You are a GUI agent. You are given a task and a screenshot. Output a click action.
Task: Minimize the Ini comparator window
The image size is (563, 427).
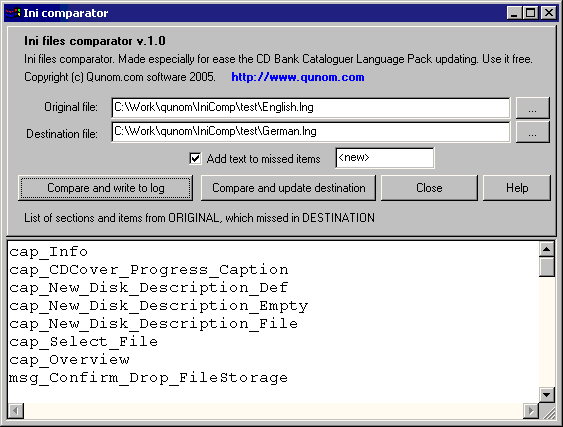(515, 13)
